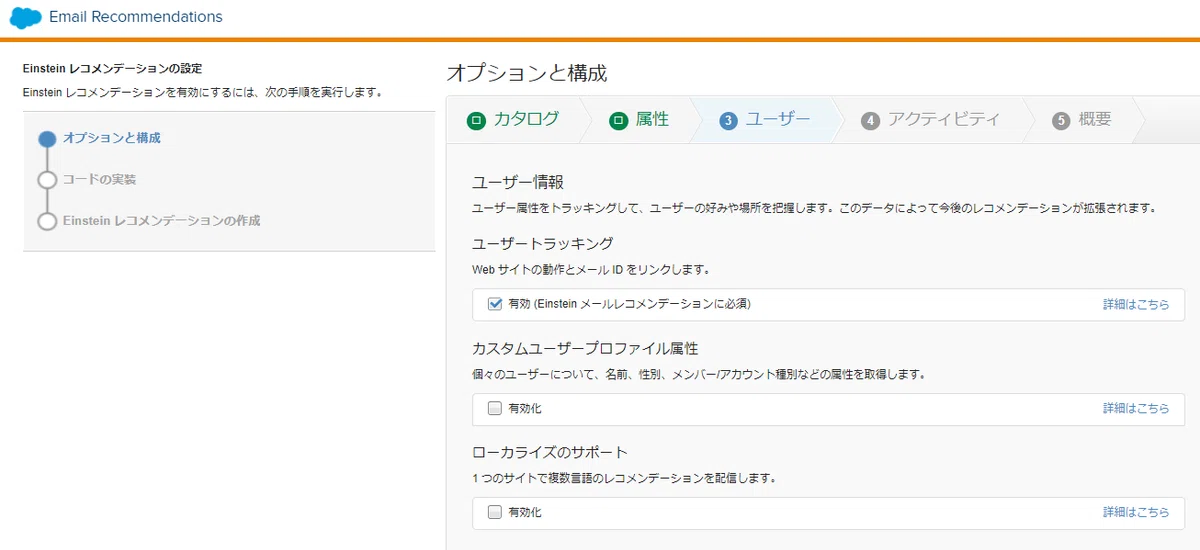This screenshot has height=550, width=1200.
Task: Select the オプションと構成 setup step
Action: [112, 138]
